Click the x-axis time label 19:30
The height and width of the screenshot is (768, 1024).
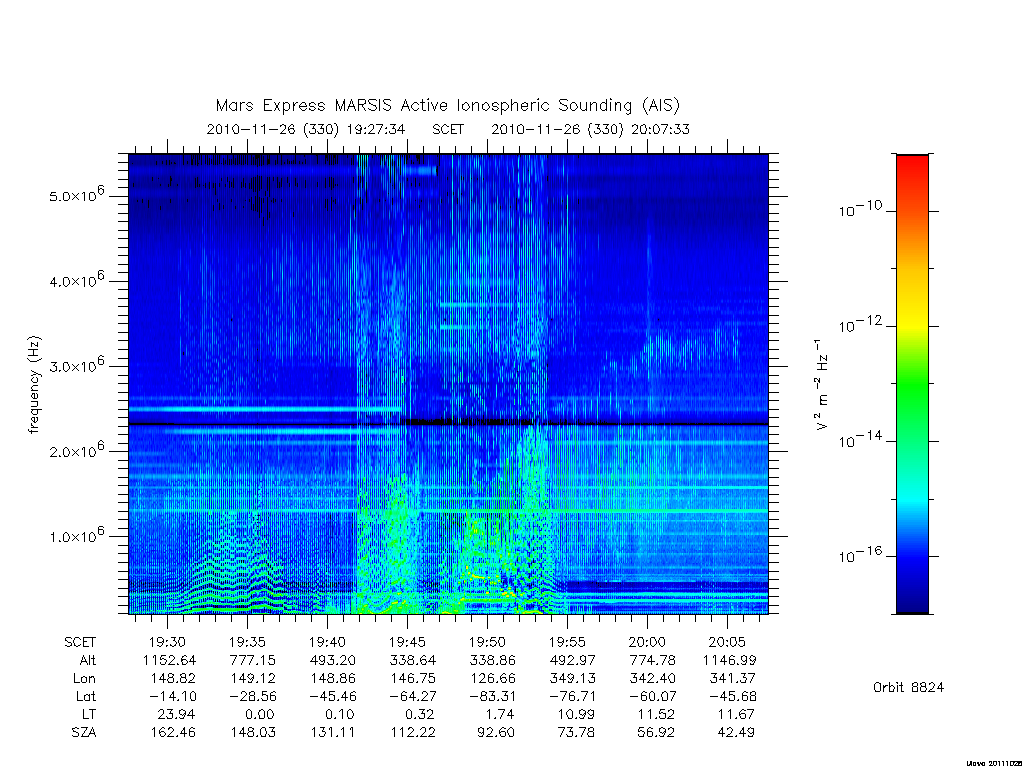(167, 642)
